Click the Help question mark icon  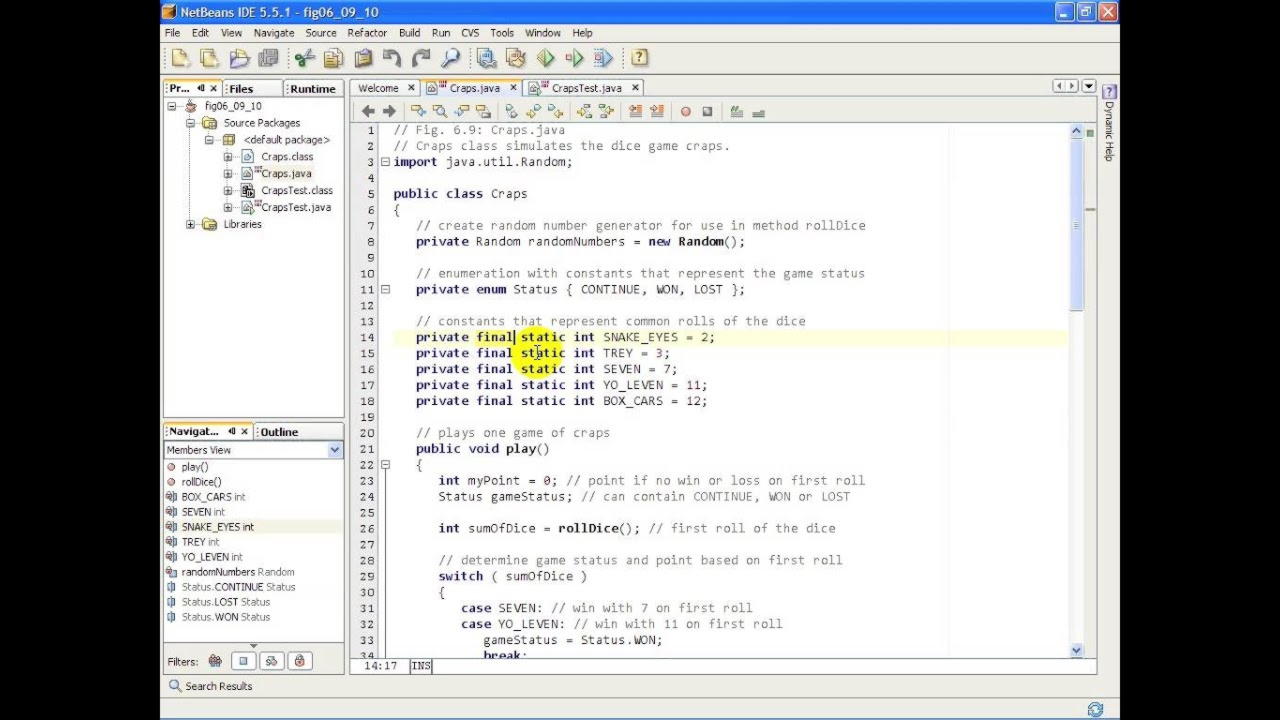pos(640,58)
